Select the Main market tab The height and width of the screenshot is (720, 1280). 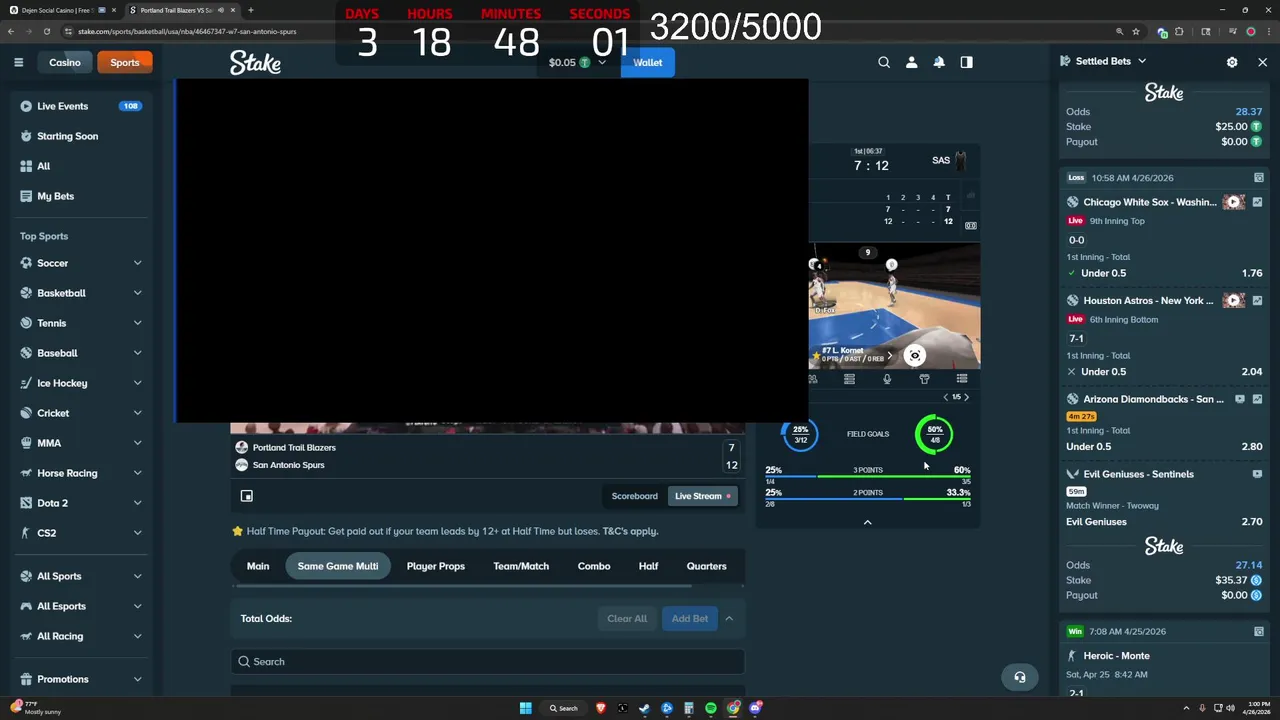[258, 566]
